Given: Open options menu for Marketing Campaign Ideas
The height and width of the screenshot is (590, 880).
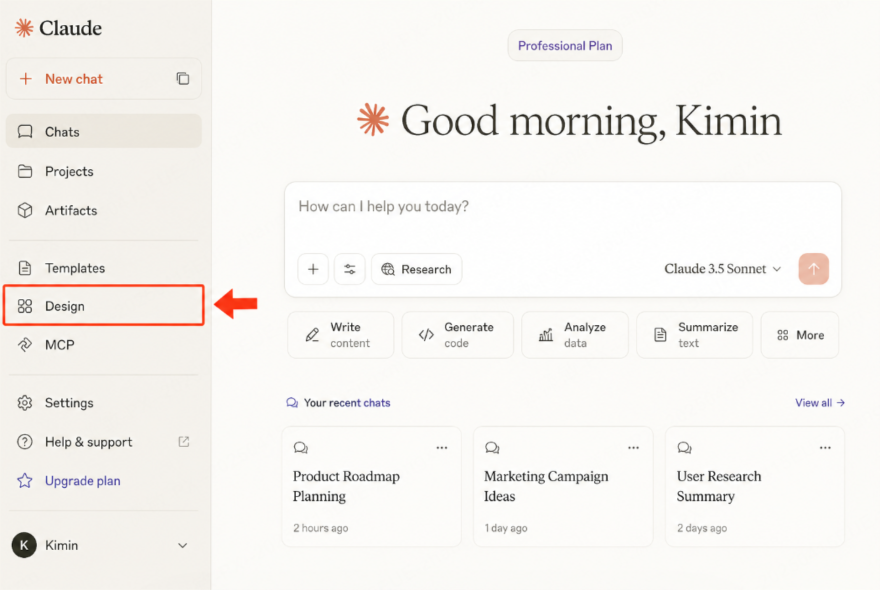Looking at the screenshot, I should [633, 447].
